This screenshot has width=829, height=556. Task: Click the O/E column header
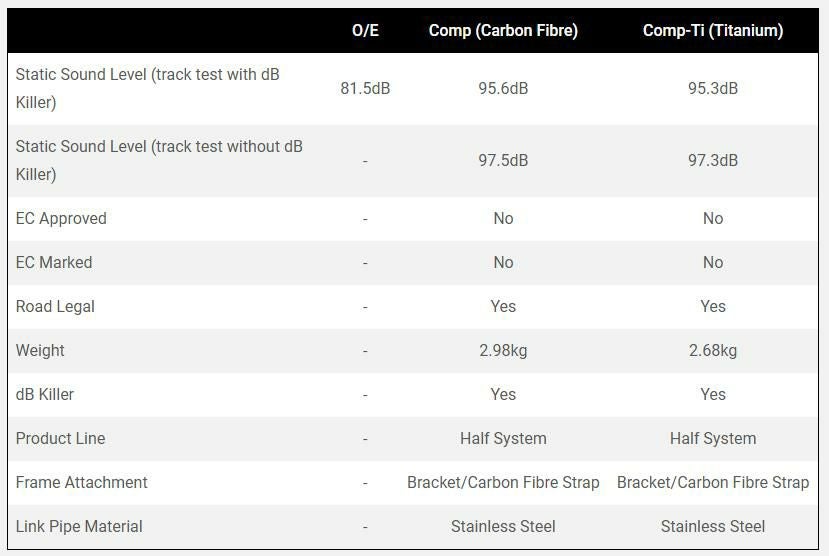365,30
